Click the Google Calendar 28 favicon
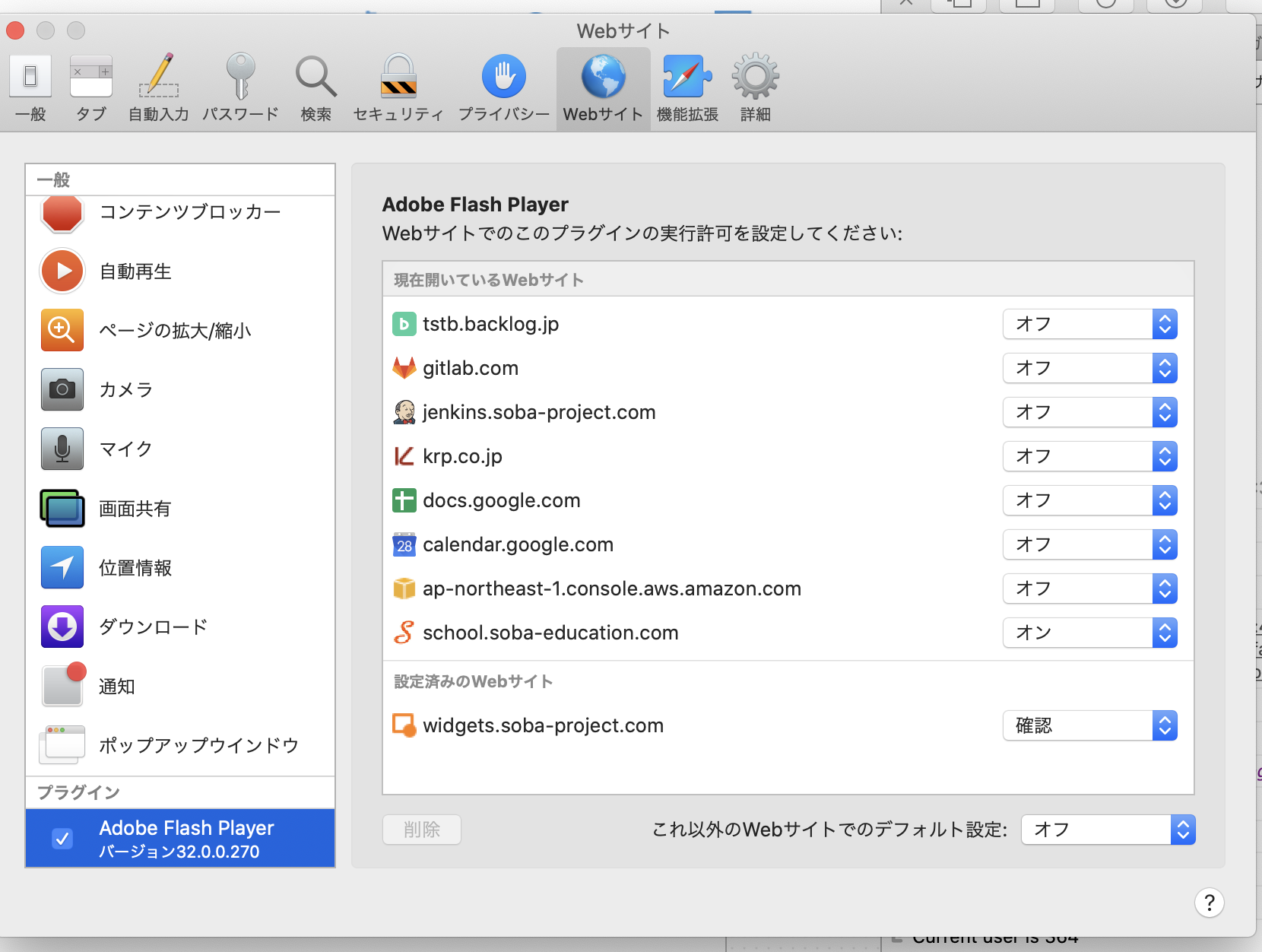Viewport: 1262px width, 952px height. (404, 545)
